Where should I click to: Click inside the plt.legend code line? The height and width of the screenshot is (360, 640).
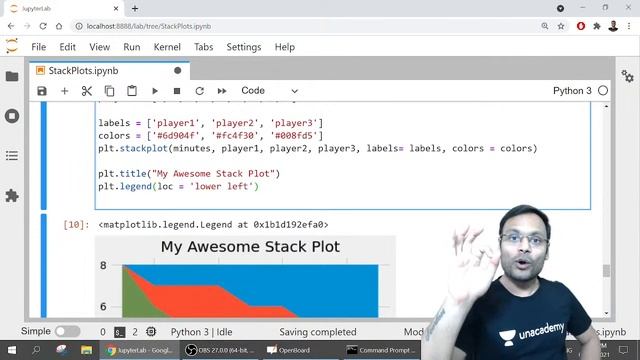[178, 187]
